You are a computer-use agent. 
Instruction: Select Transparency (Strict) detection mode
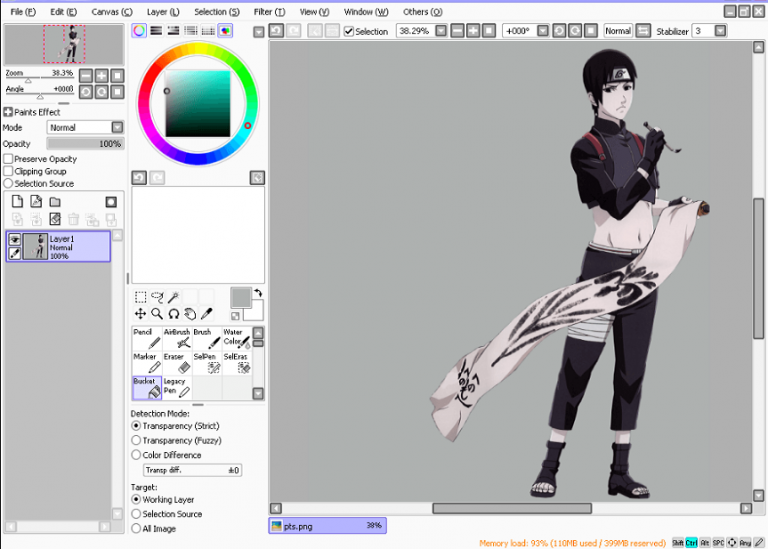point(136,426)
